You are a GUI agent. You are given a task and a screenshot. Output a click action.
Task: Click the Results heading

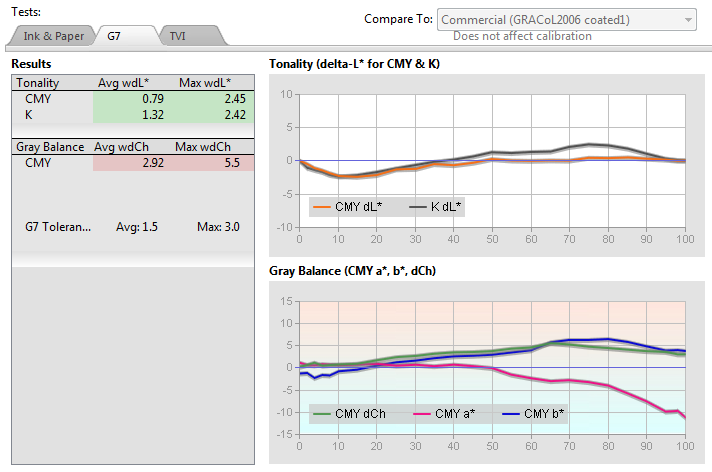(31, 64)
